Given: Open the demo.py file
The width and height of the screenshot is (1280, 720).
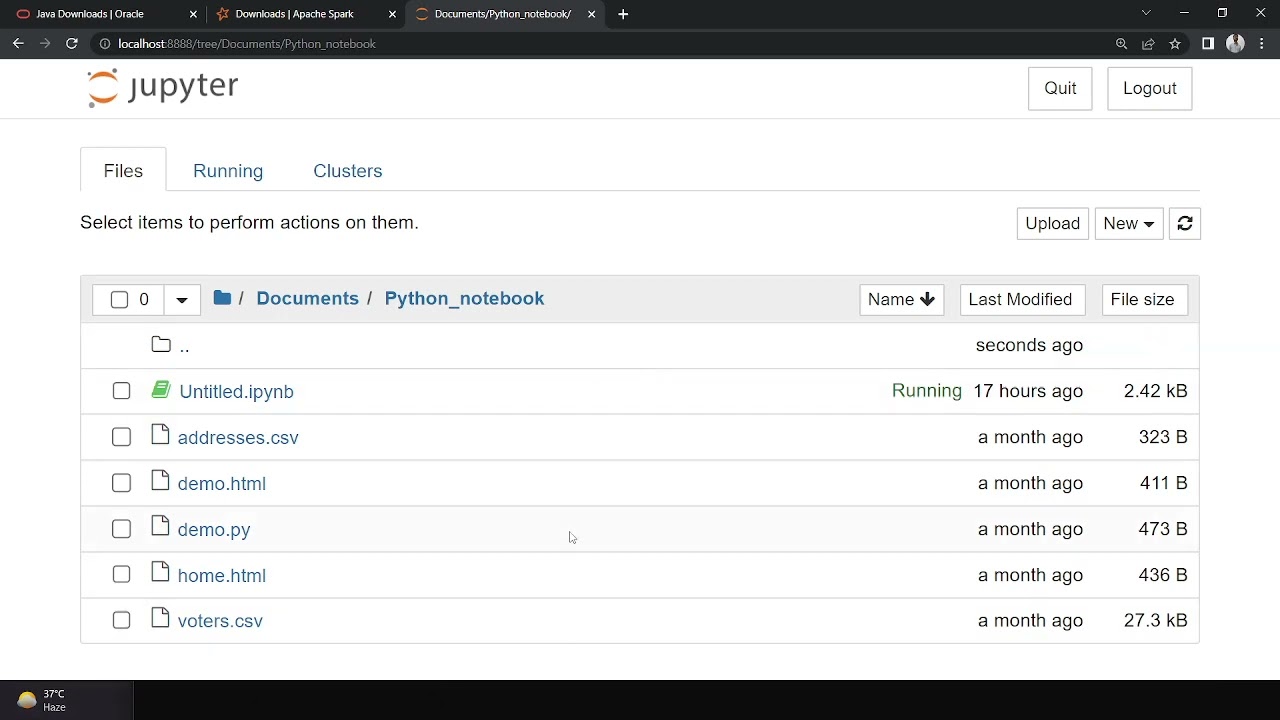Looking at the screenshot, I should pos(214,530).
